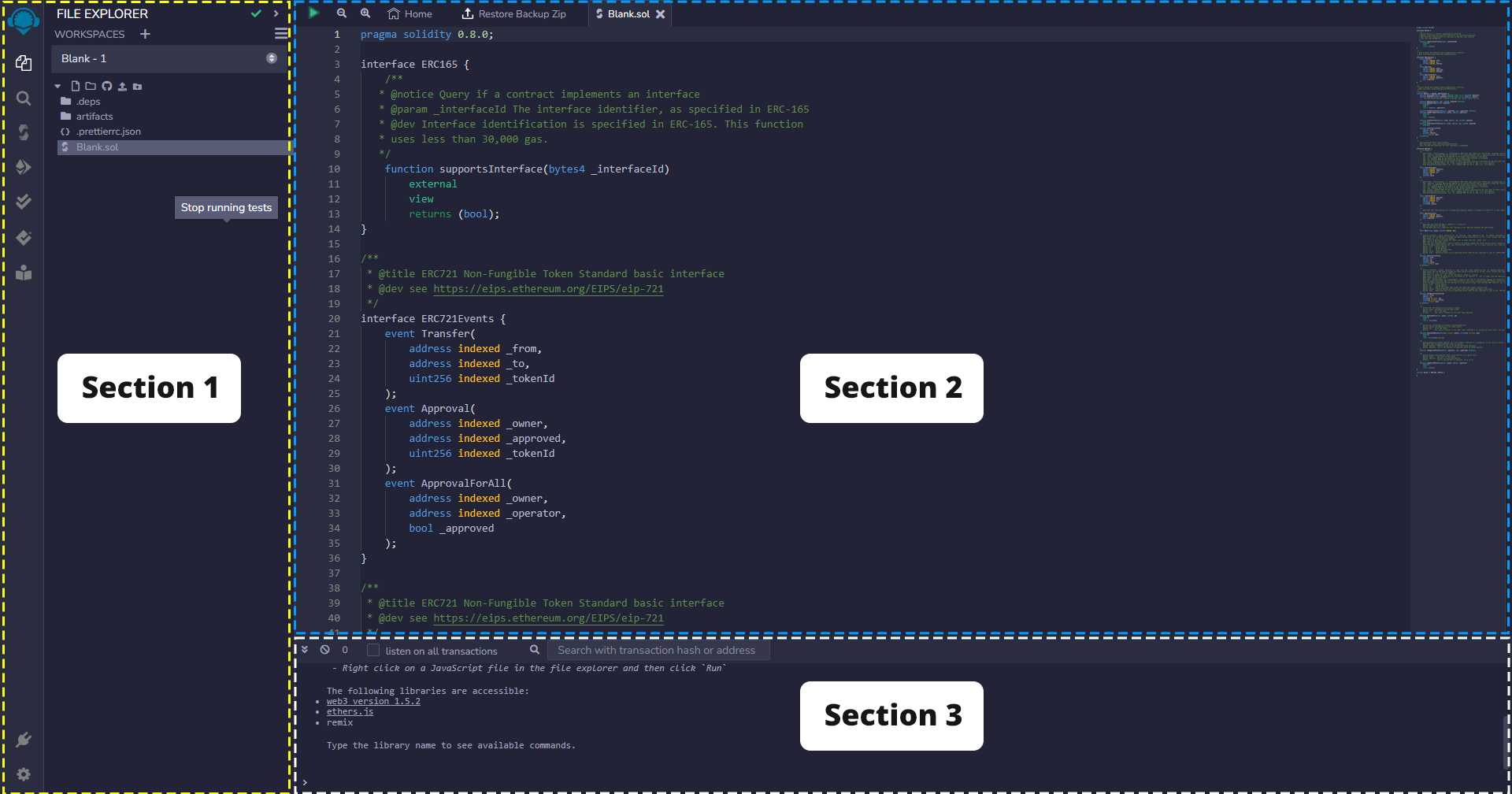Switch to the Home tab
The height and width of the screenshot is (794, 1512).
[x=410, y=14]
